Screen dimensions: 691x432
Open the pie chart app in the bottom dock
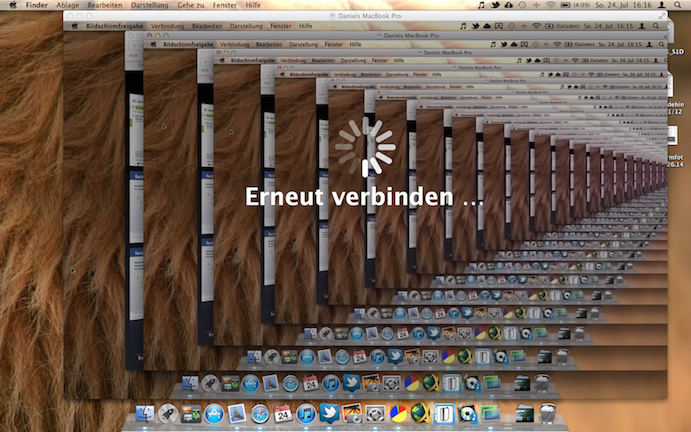(398, 414)
